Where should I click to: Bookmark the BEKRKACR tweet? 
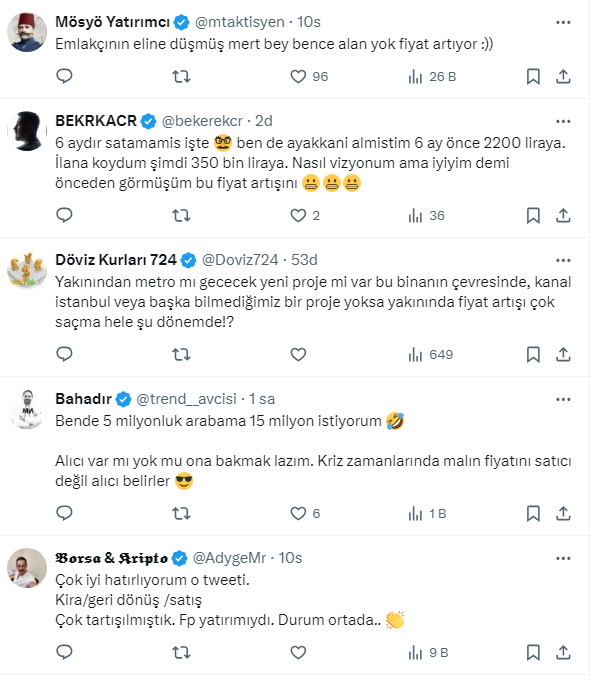(533, 214)
